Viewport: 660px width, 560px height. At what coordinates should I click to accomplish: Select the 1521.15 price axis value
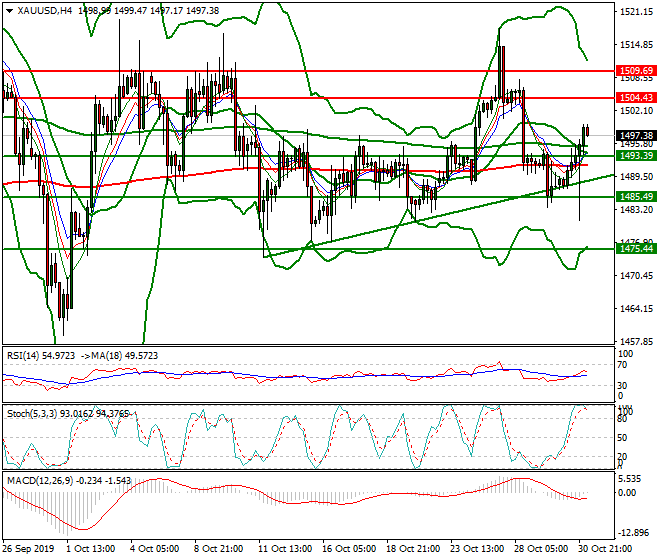tap(636, 12)
